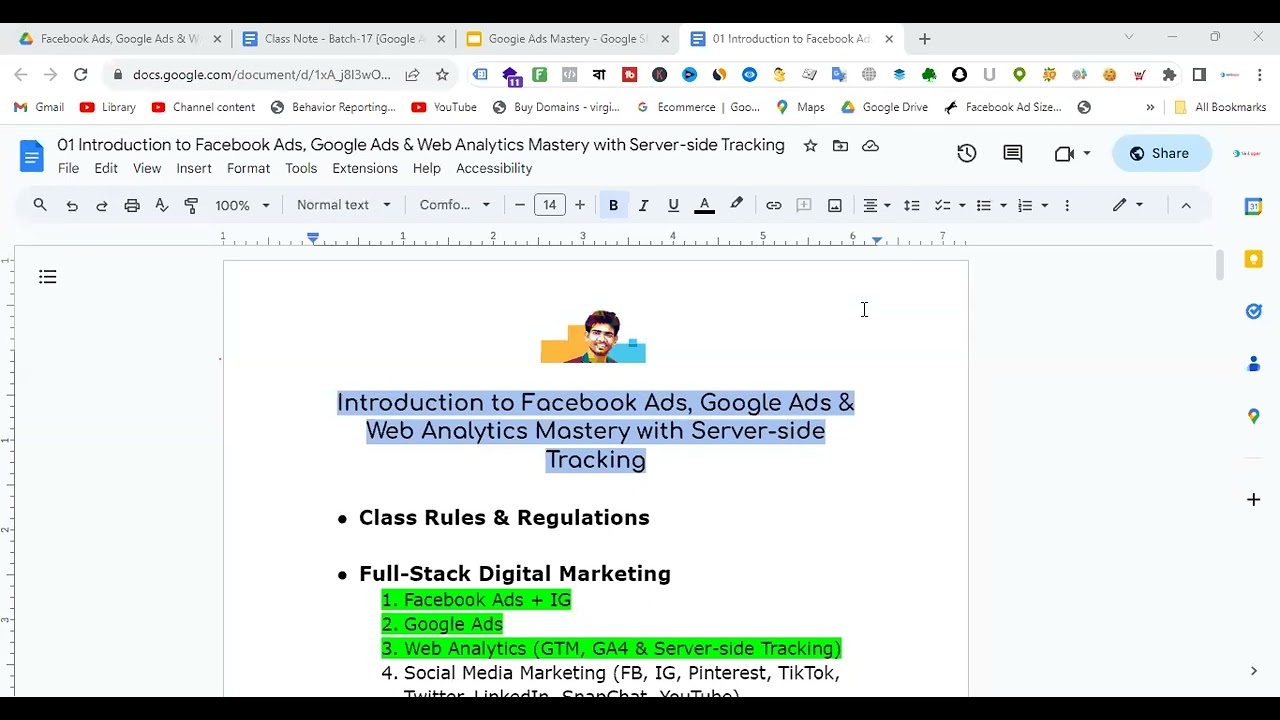
Task: Open the zoom 100% dropdown
Action: coord(242,205)
